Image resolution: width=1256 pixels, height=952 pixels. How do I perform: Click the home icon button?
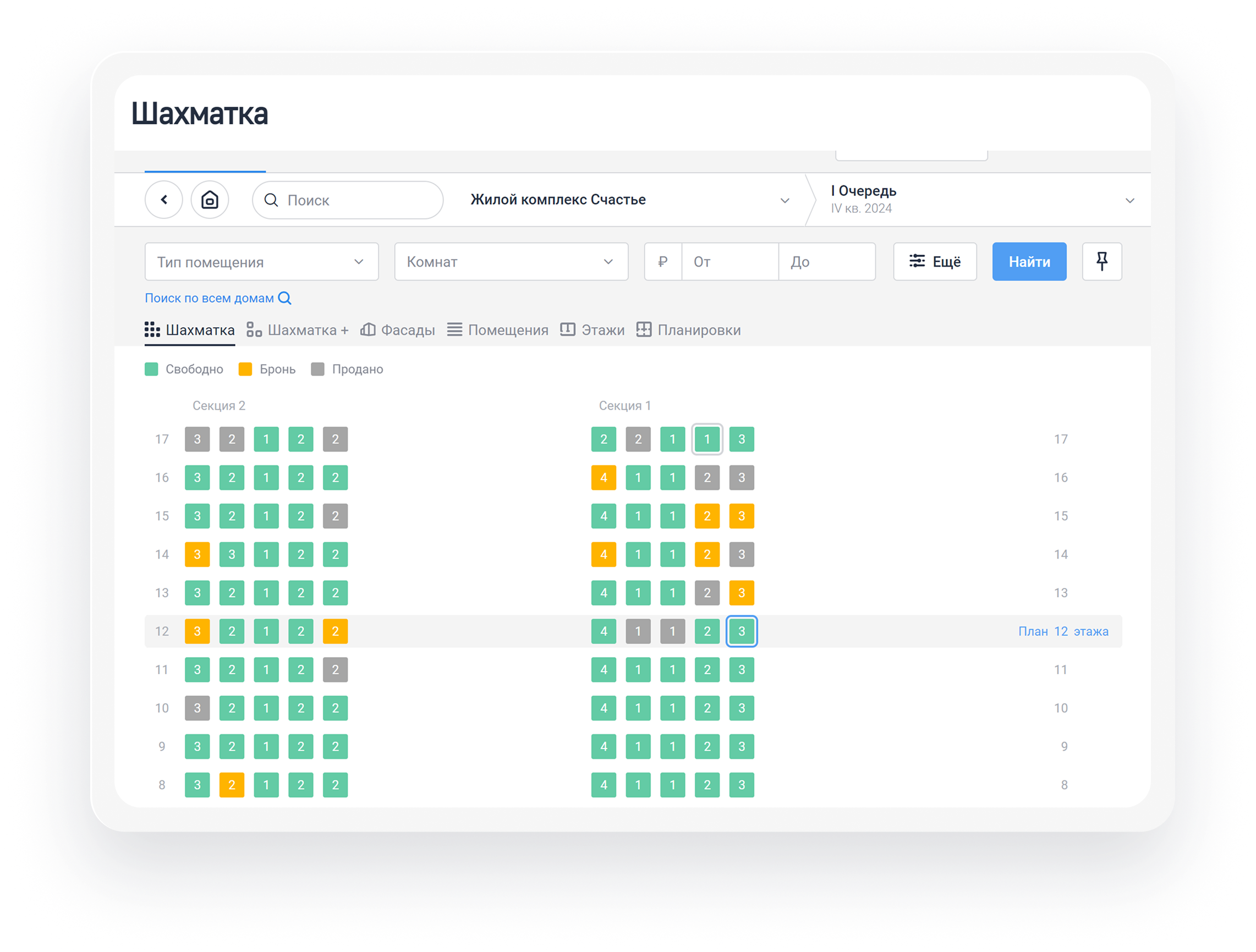(x=210, y=200)
